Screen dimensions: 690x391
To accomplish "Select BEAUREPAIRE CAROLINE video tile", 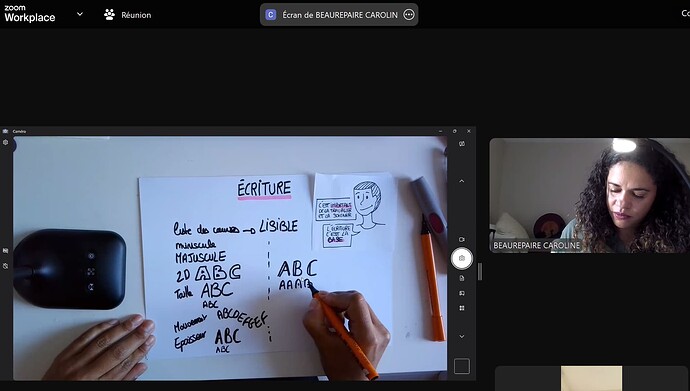I will [x=590, y=196].
